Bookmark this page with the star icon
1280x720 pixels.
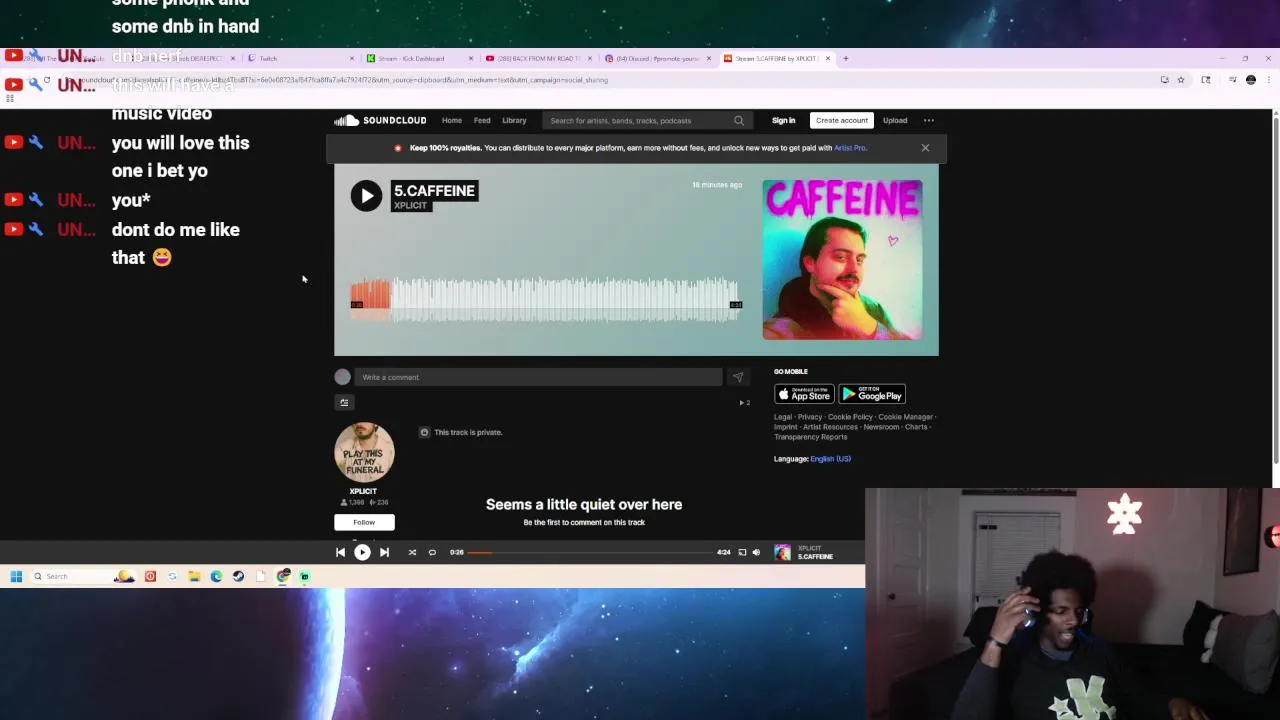pyautogui.click(x=1181, y=80)
